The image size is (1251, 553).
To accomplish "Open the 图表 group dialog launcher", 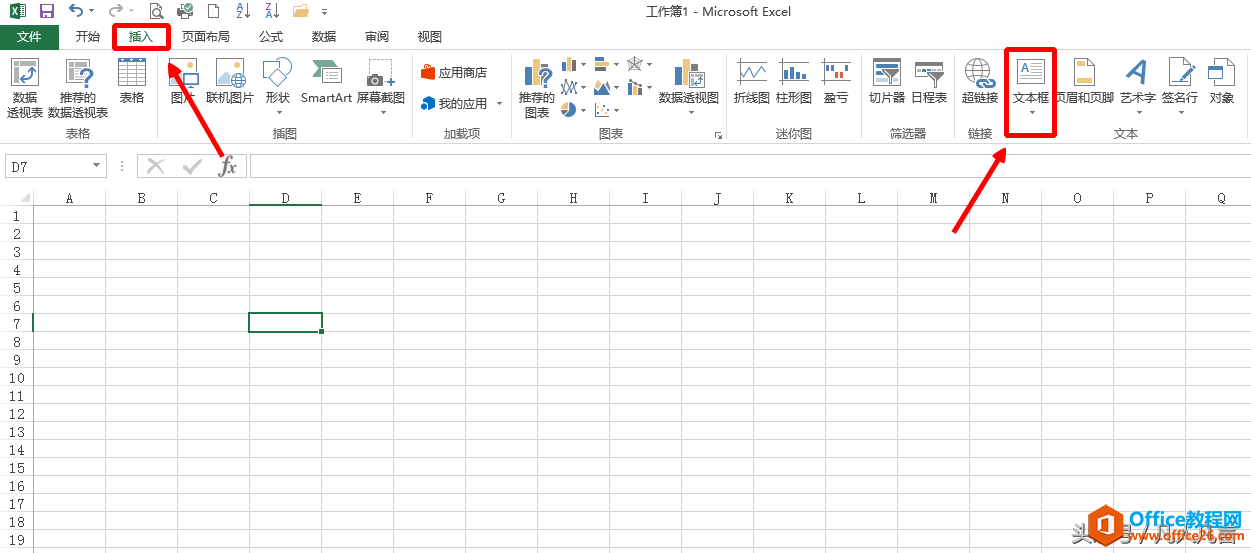I will tap(717, 135).
